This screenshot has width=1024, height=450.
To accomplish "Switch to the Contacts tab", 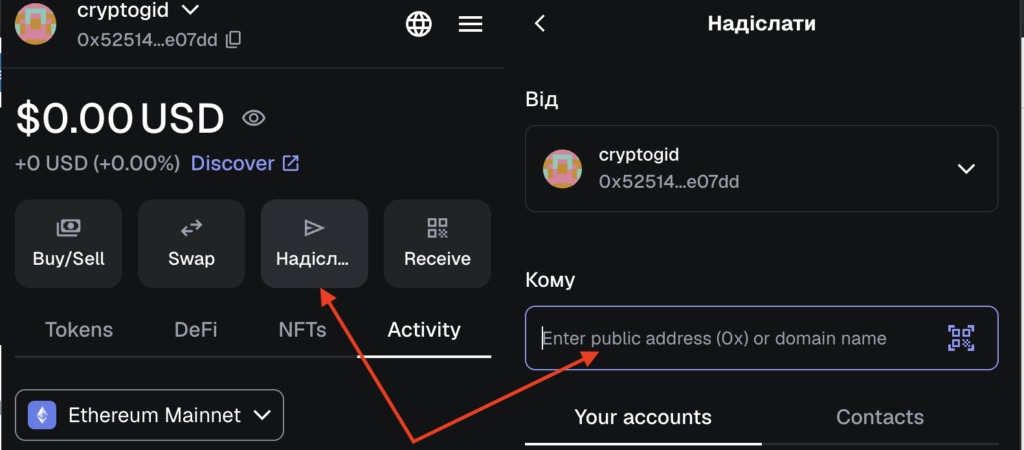I will [x=880, y=417].
